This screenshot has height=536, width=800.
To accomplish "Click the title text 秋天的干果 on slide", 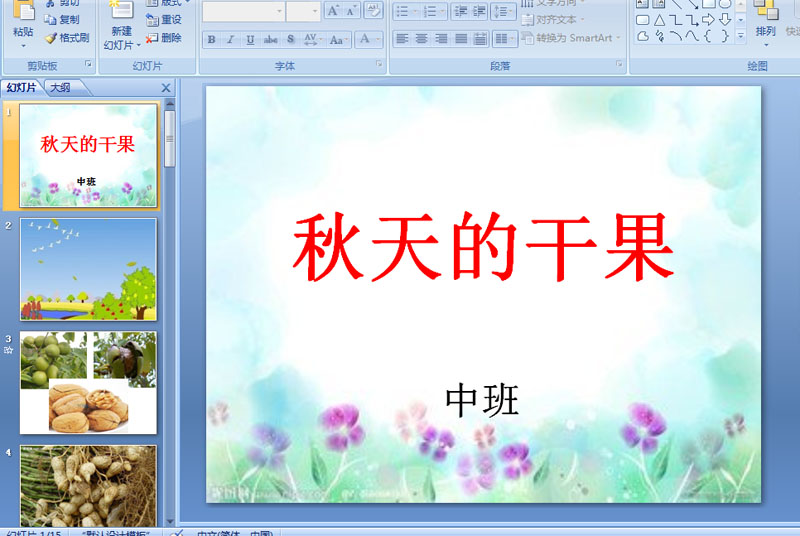I will (x=483, y=246).
